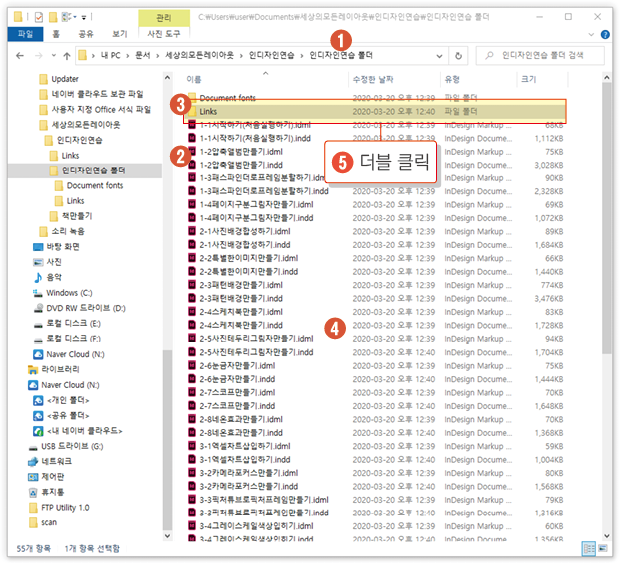The height and width of the screenshot is (563, 620).
Task: Select the 2-4스케치북만들기.indd file
Action: [241, 325]
